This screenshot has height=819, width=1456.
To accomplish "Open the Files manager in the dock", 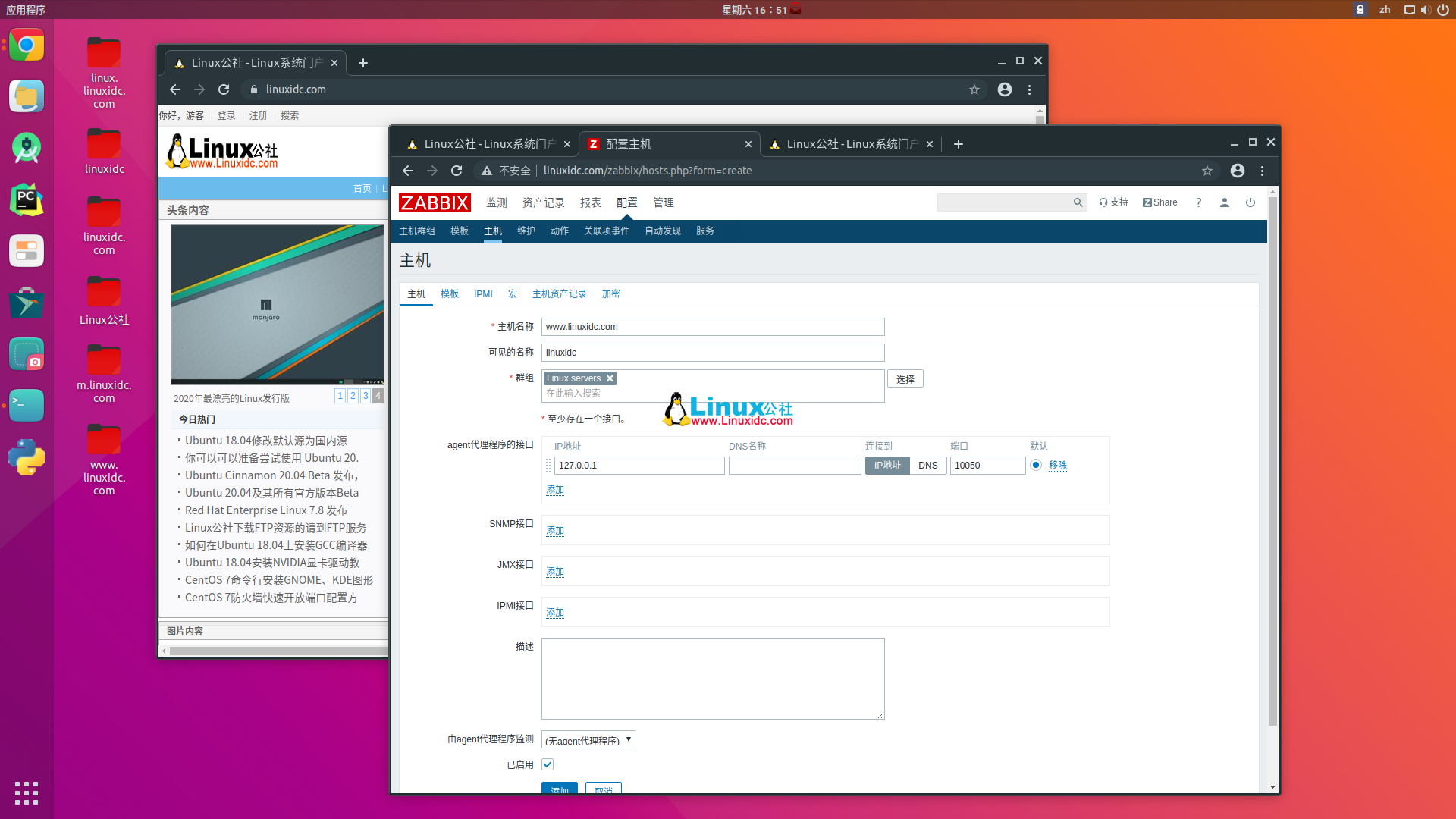I will (x=27, y=96).
